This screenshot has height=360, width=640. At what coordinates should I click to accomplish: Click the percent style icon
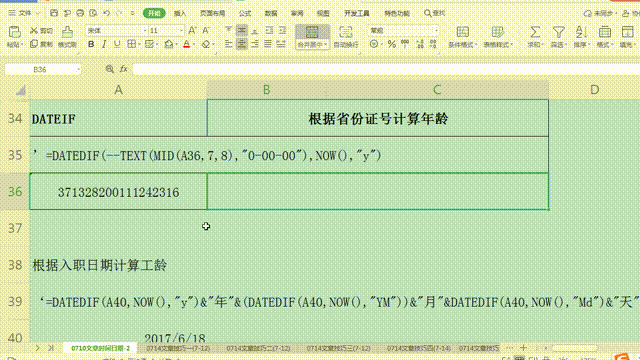point(392,44)
